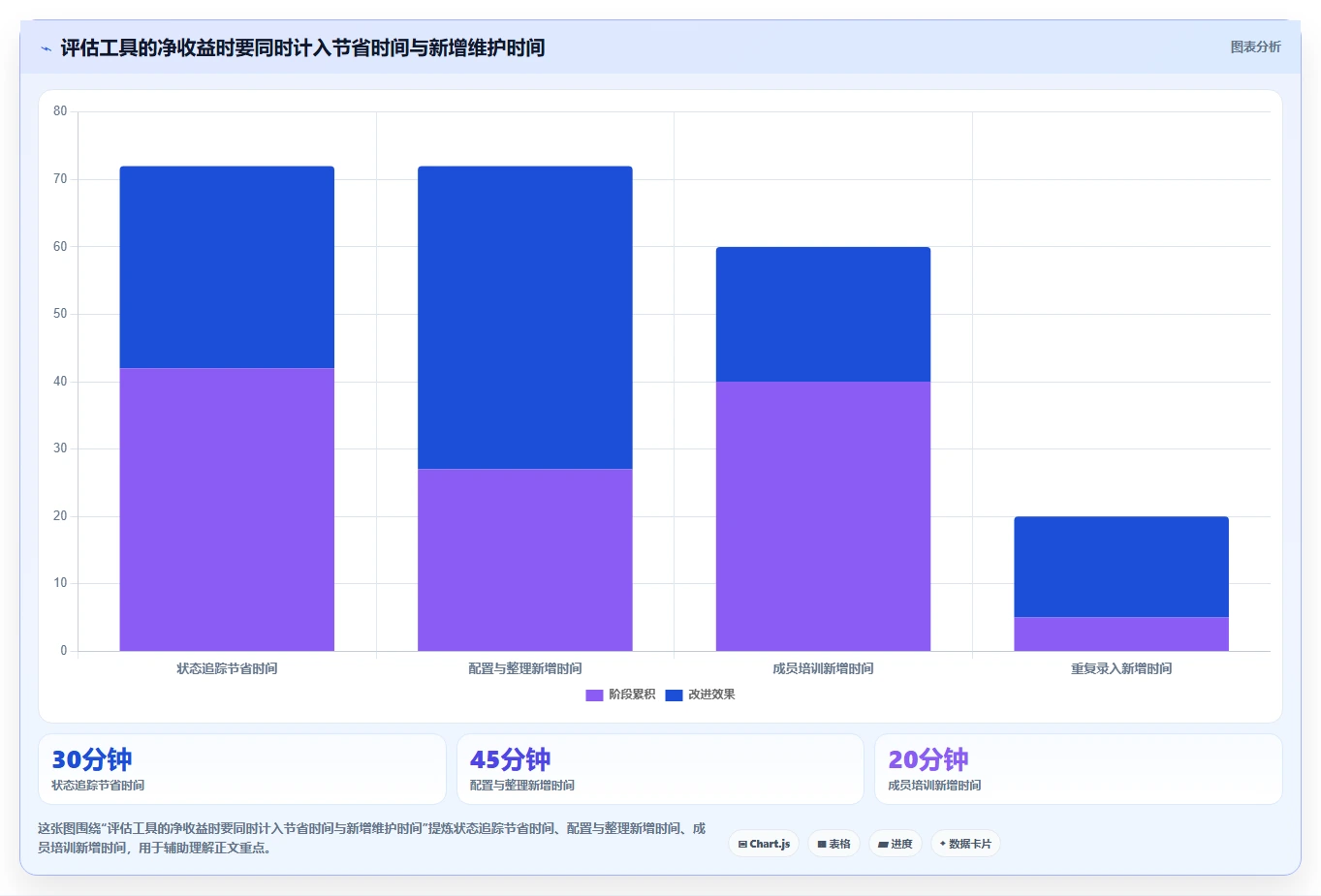
Task: Click the Chart.js tag
Action: tap(764, 844)
